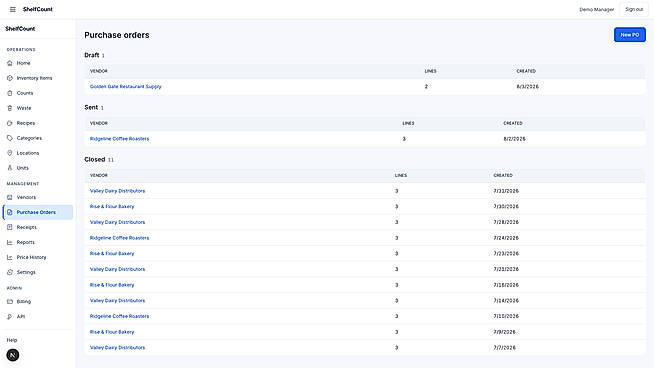
Task: Create a new PO with New PO button
Action: point(629,35)
